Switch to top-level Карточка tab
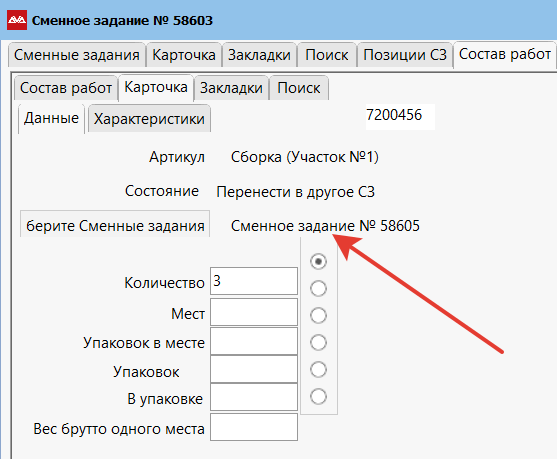The height and width of the screenshot is (459, 557). tap(184, 55)
